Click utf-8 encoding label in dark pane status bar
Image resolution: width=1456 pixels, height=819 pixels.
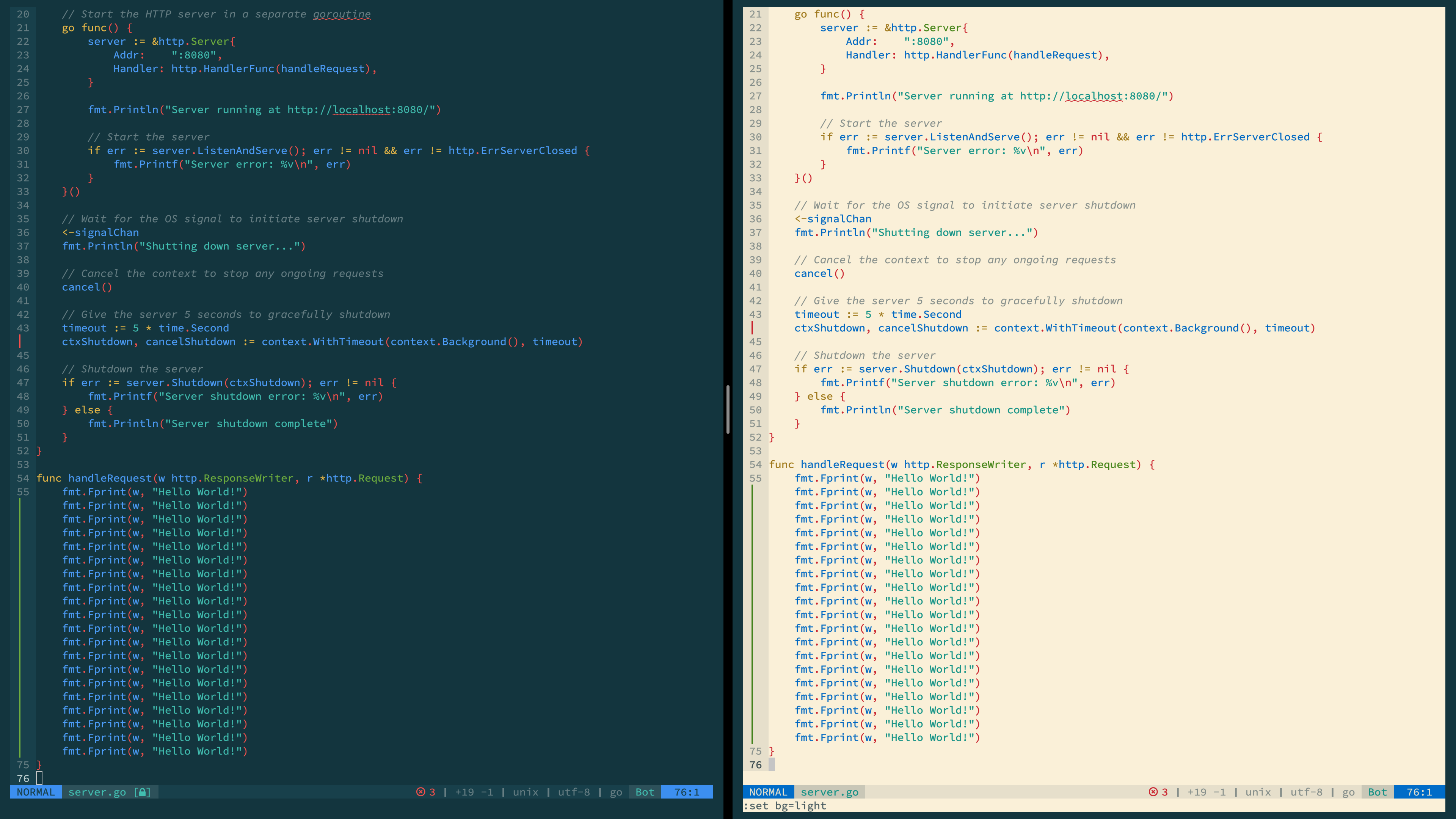click(x=574, y=792)
